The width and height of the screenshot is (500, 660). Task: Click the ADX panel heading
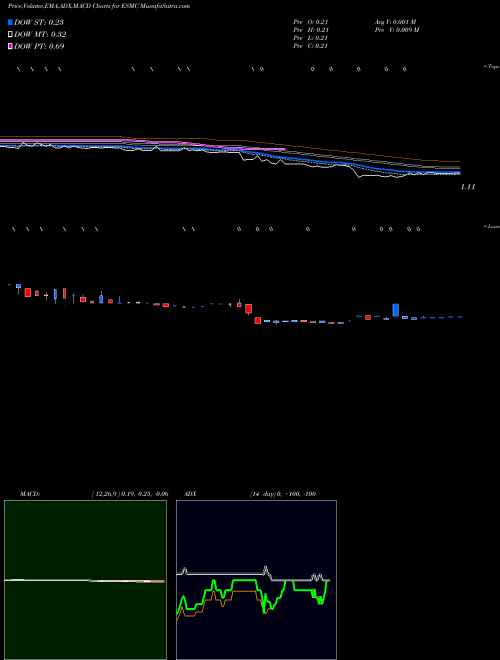[190, 494]
